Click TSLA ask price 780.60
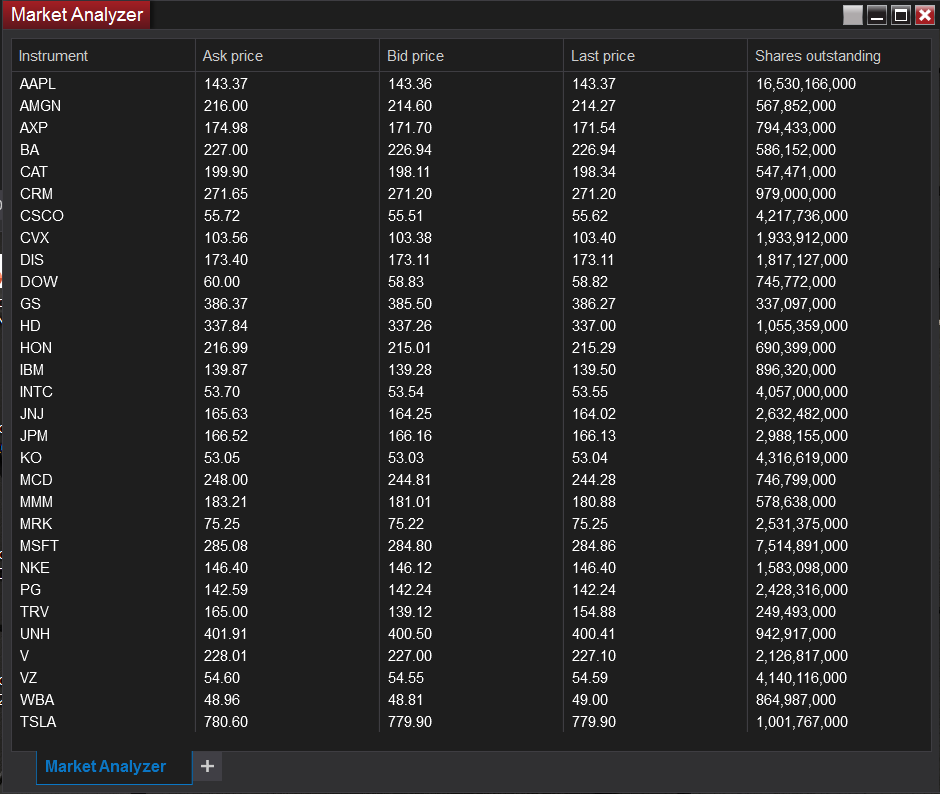This screenshot has width=940, height=794. pos(226,721)
